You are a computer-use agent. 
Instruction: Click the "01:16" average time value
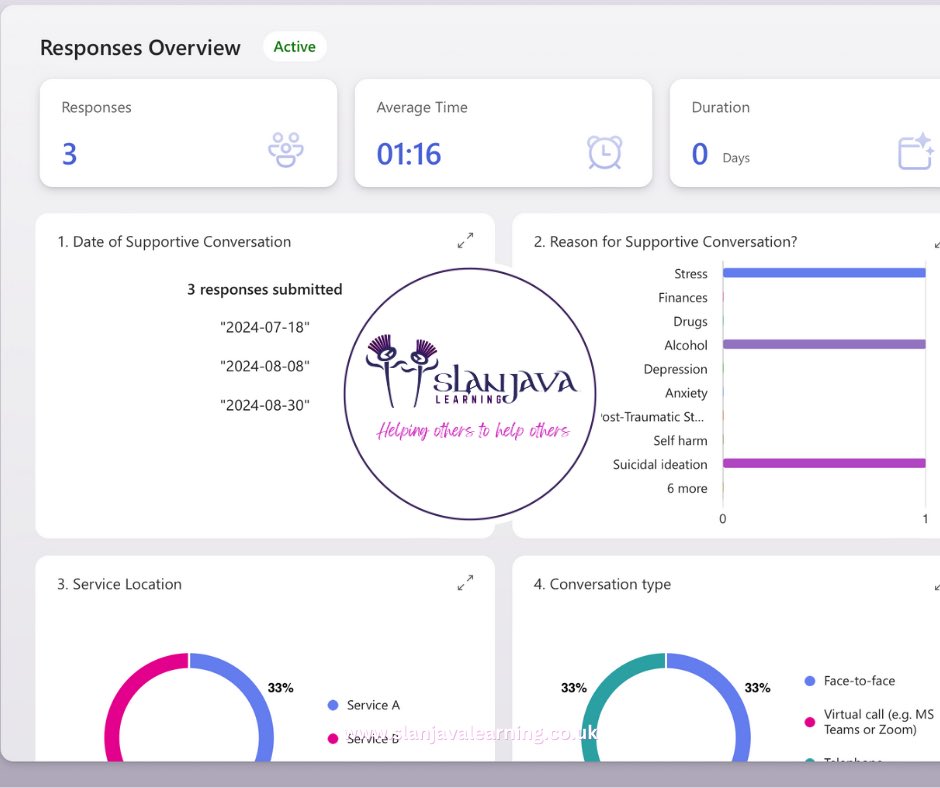(x=409, y=154)
